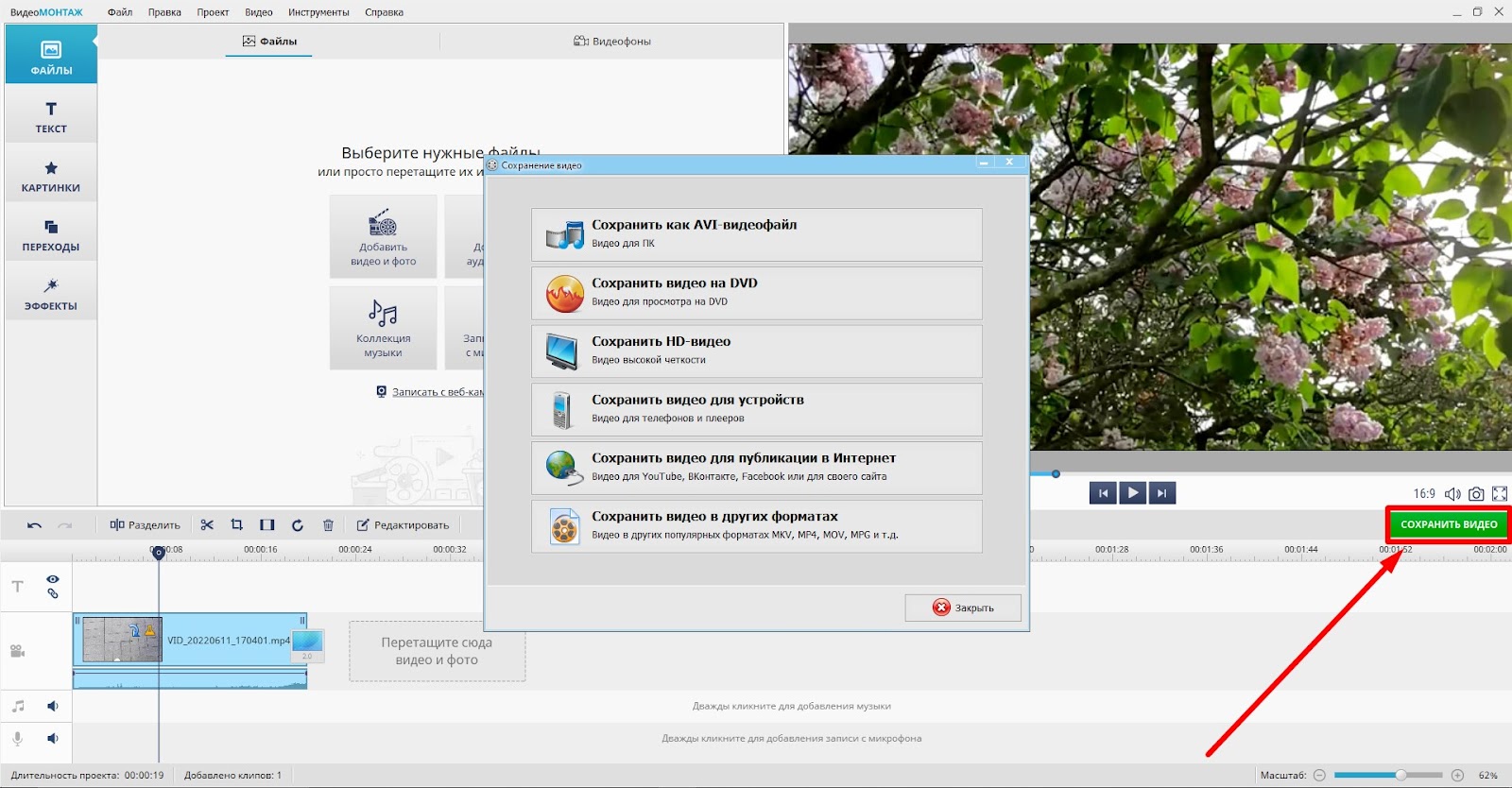Click the text track T icon

click(18, 587)
